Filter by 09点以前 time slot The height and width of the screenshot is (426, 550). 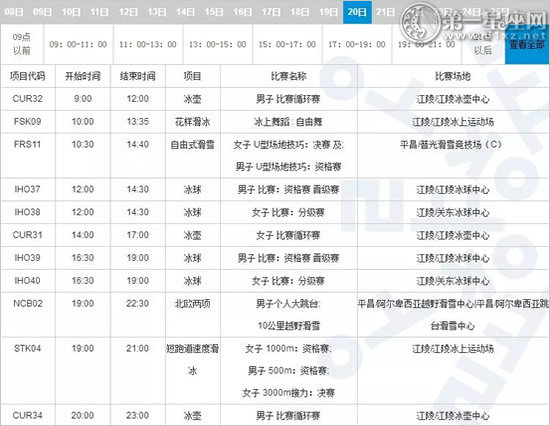click(22, 44)
